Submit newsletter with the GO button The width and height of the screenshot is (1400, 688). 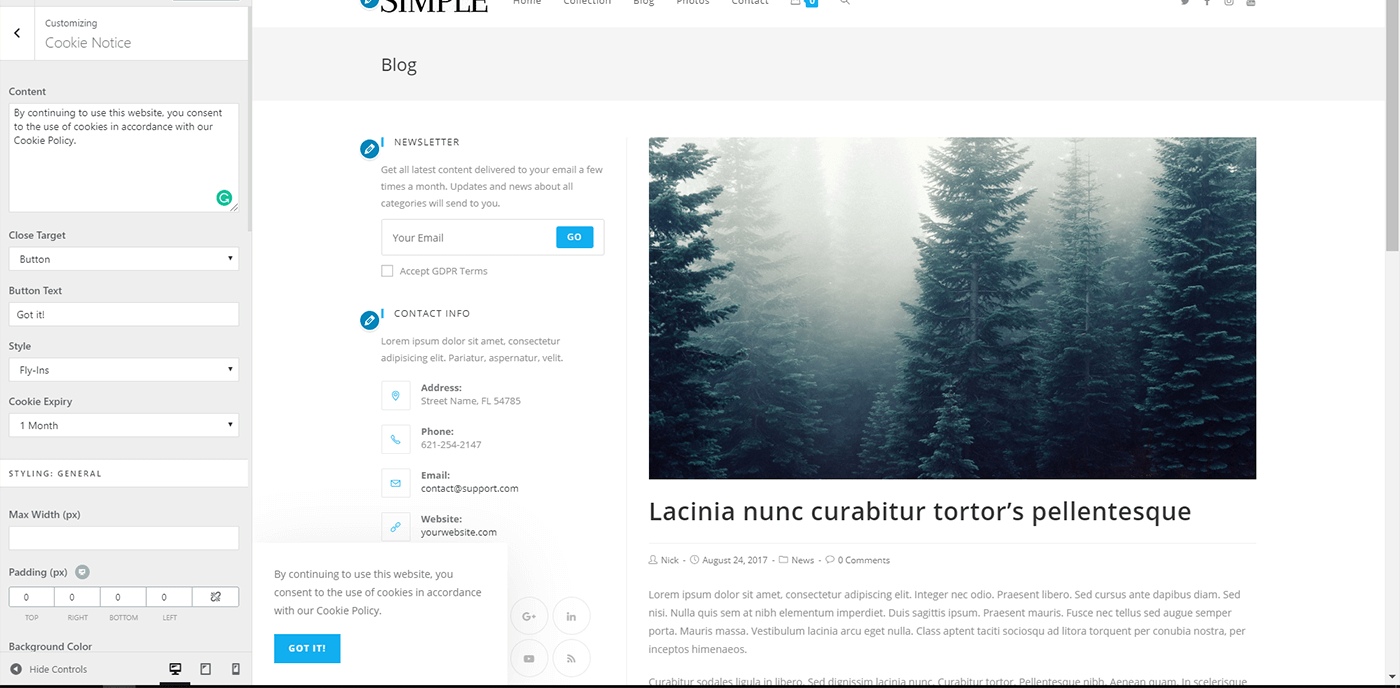point(574,237)
